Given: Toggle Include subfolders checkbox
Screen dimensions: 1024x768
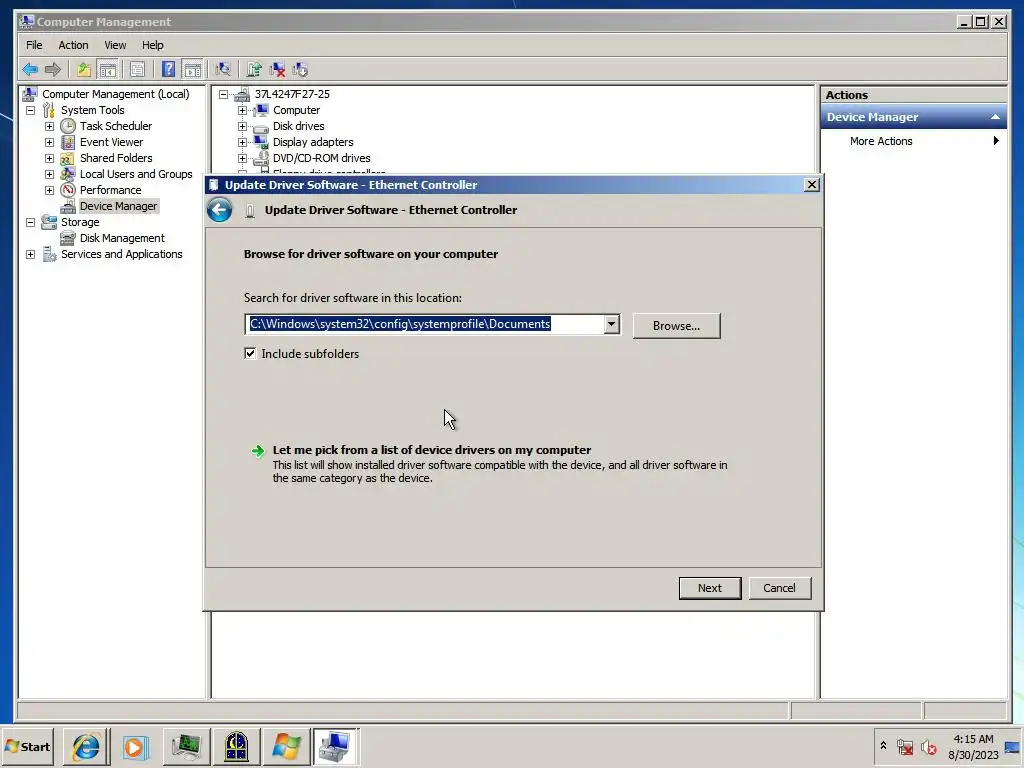Looking at the screenshot, I should click(250, 353).
